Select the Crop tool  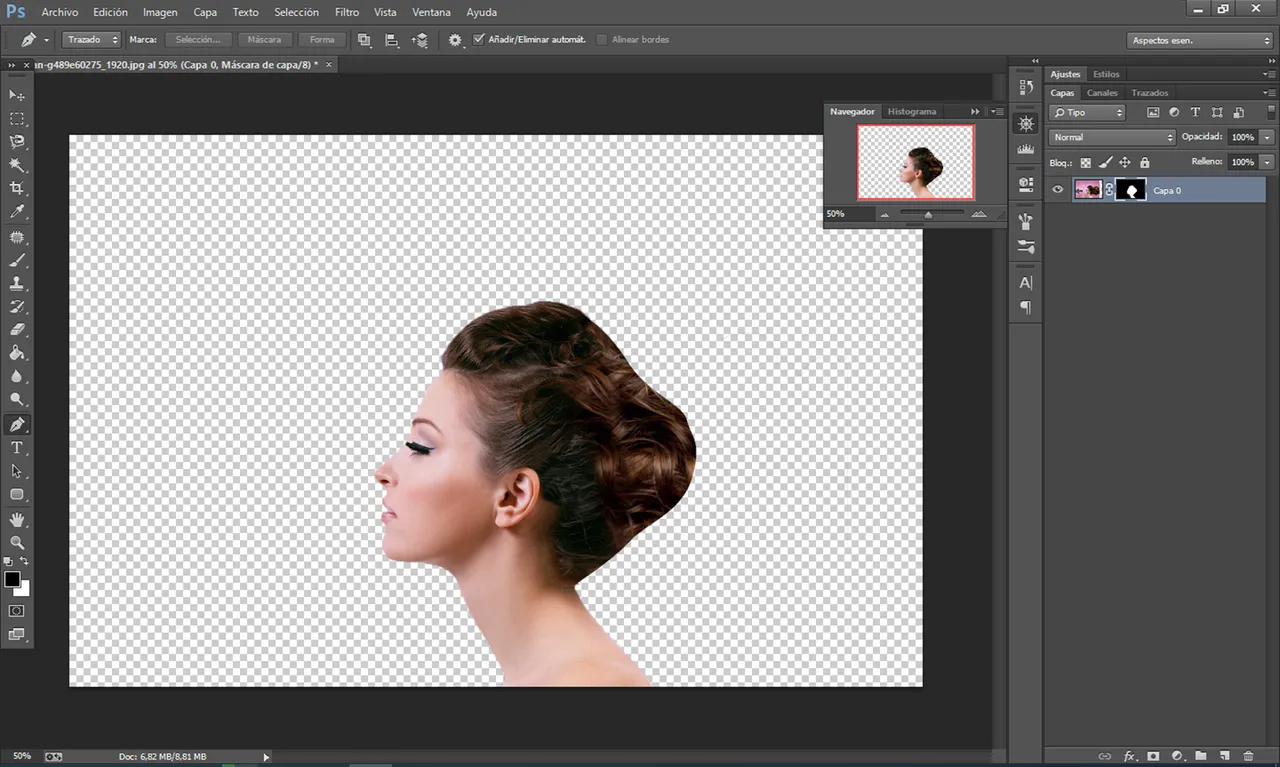coord(17,188)
